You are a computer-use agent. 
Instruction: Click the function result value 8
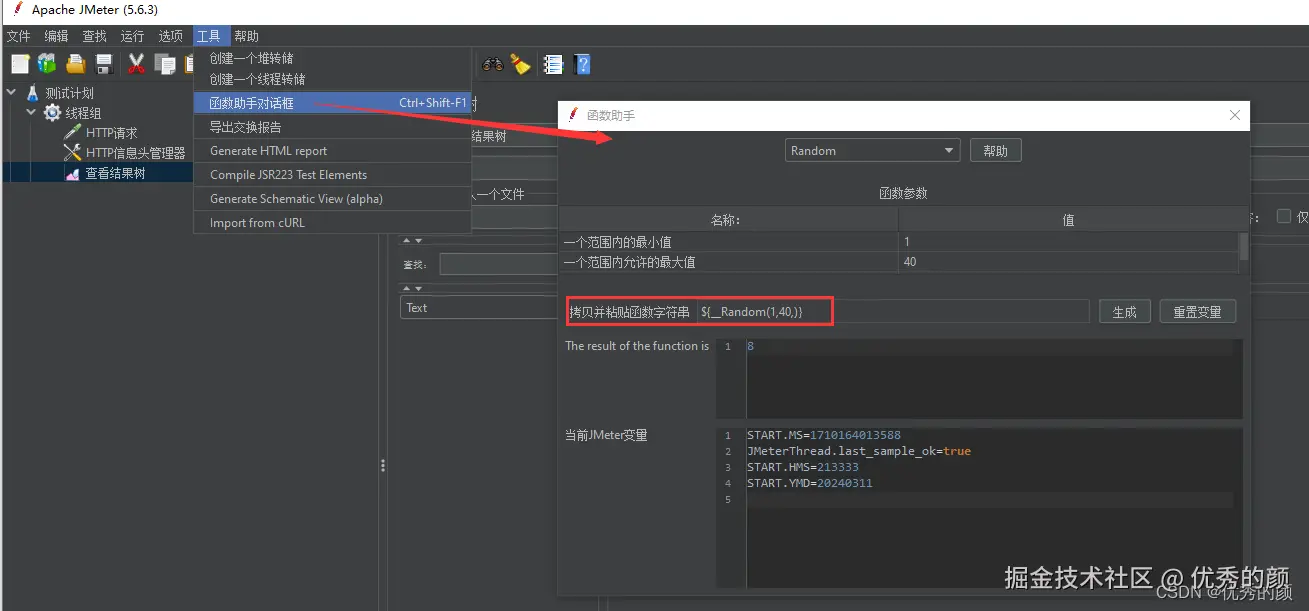pyautogui.click(x=751, y=346)
